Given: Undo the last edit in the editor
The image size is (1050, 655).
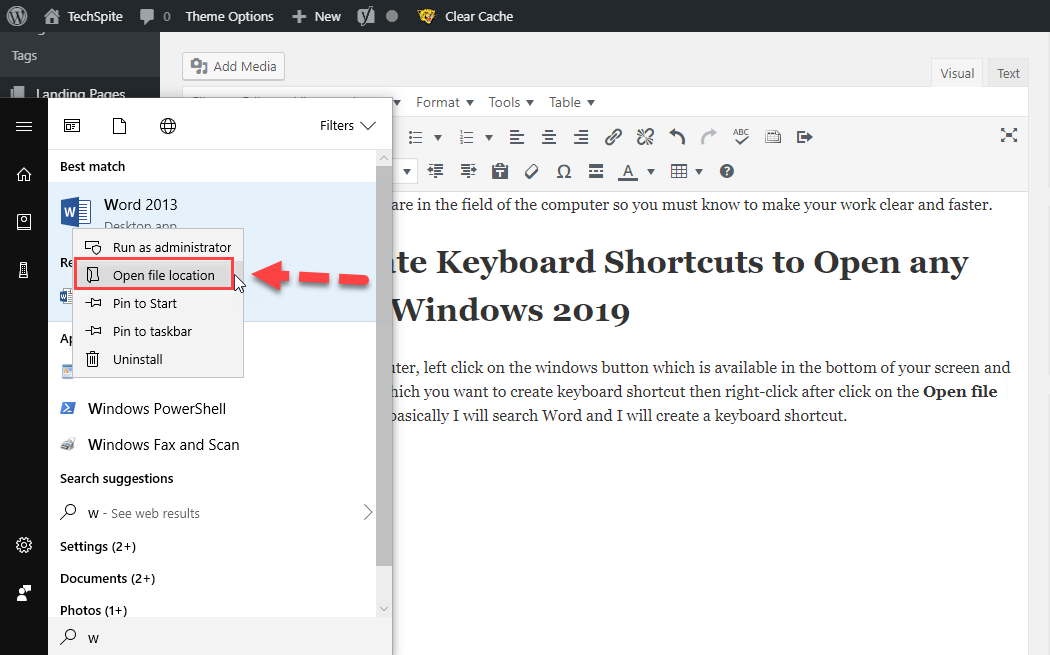Looking at the screenshot, I should 677,137.
